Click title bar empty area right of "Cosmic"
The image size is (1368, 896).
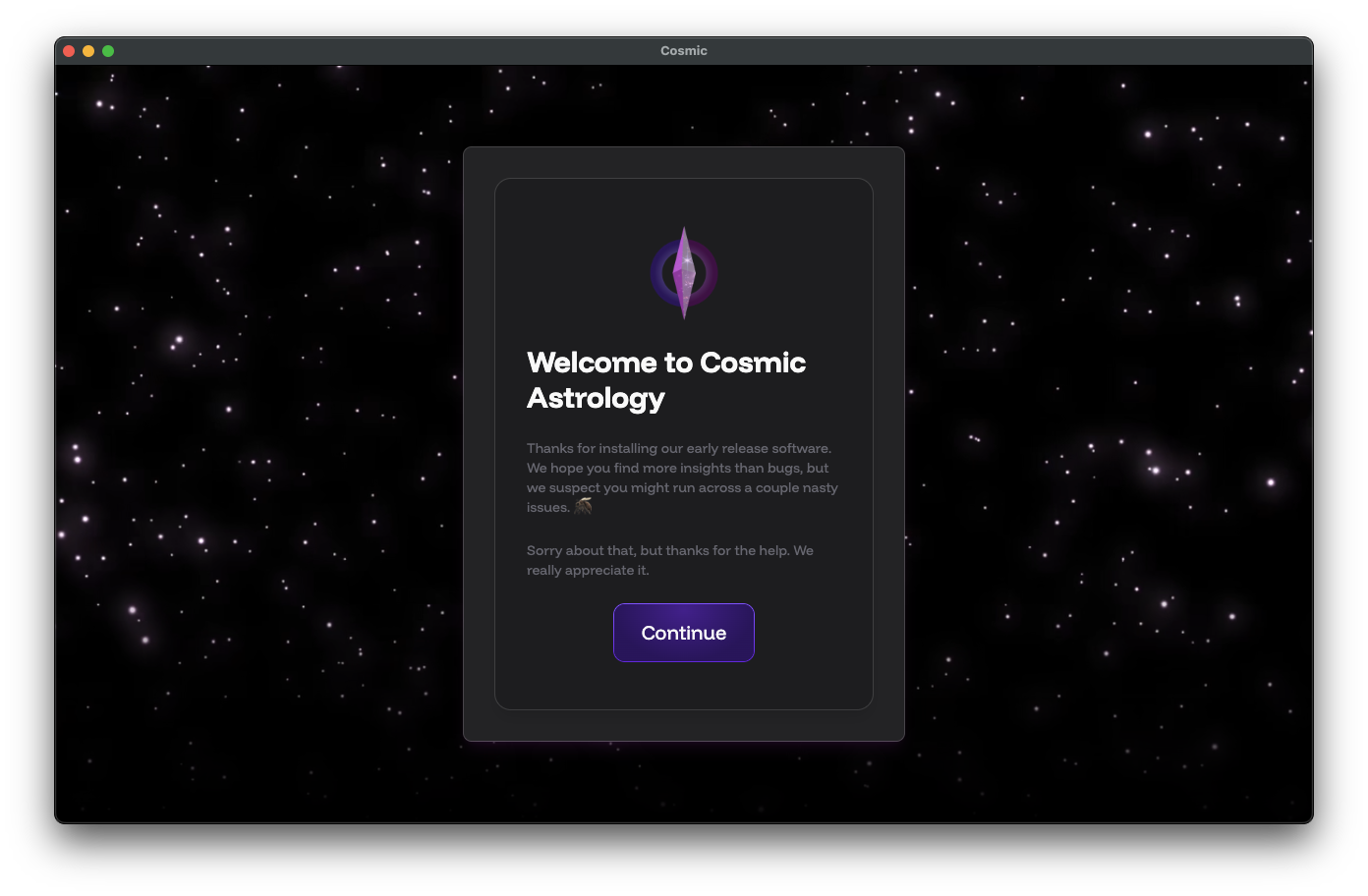(983, 51)
